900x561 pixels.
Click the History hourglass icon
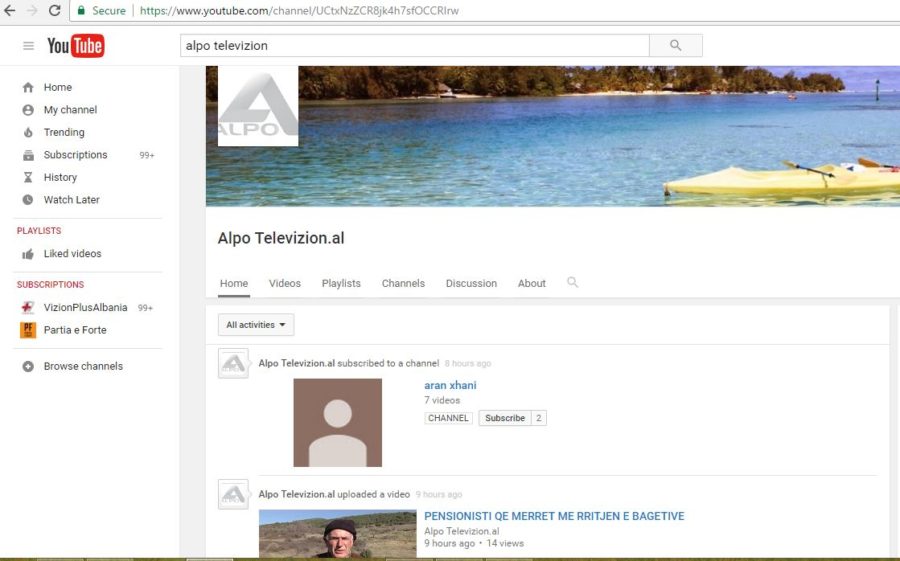[x=28, y=177]
